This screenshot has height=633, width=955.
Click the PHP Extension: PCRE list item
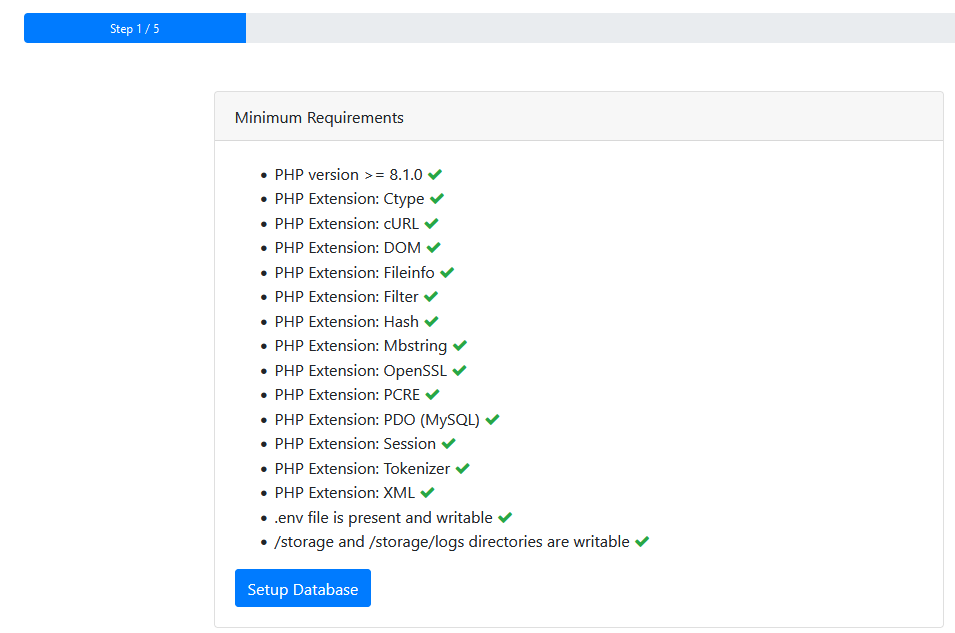(347, 394)
